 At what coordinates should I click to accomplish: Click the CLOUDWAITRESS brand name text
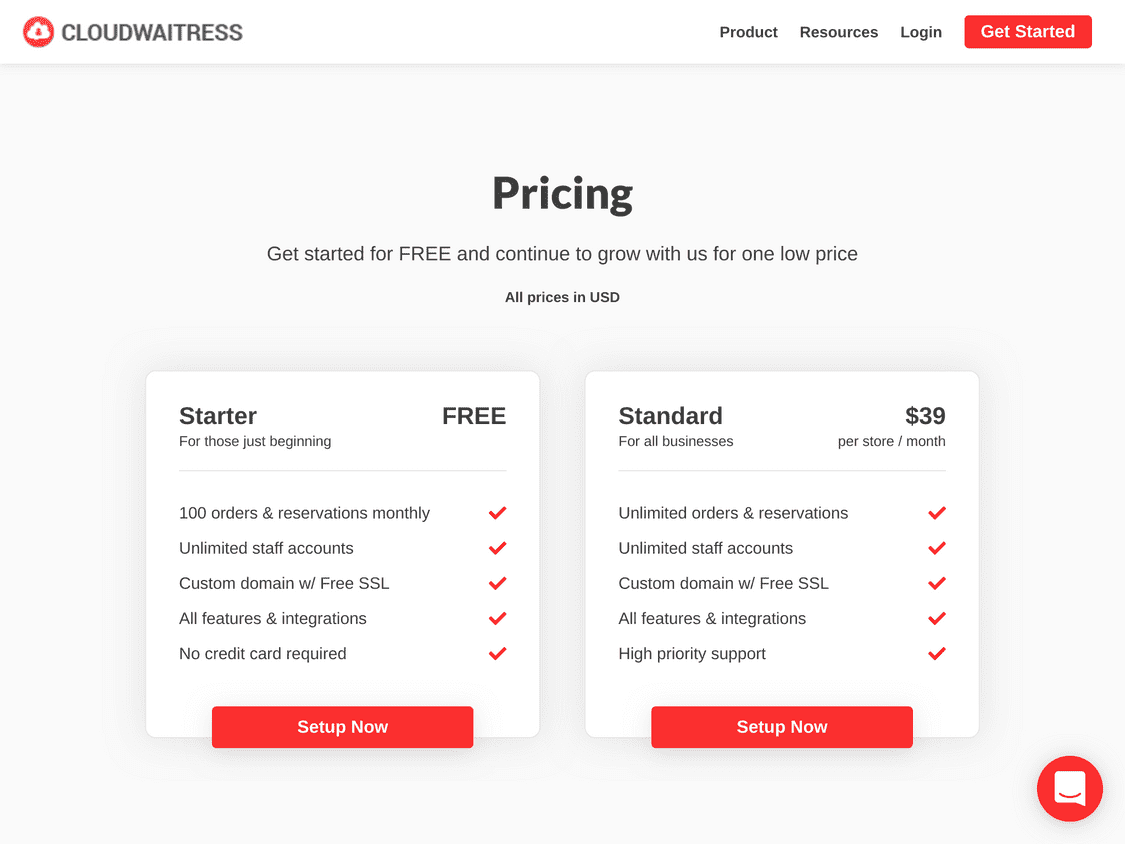click(152, 32)
